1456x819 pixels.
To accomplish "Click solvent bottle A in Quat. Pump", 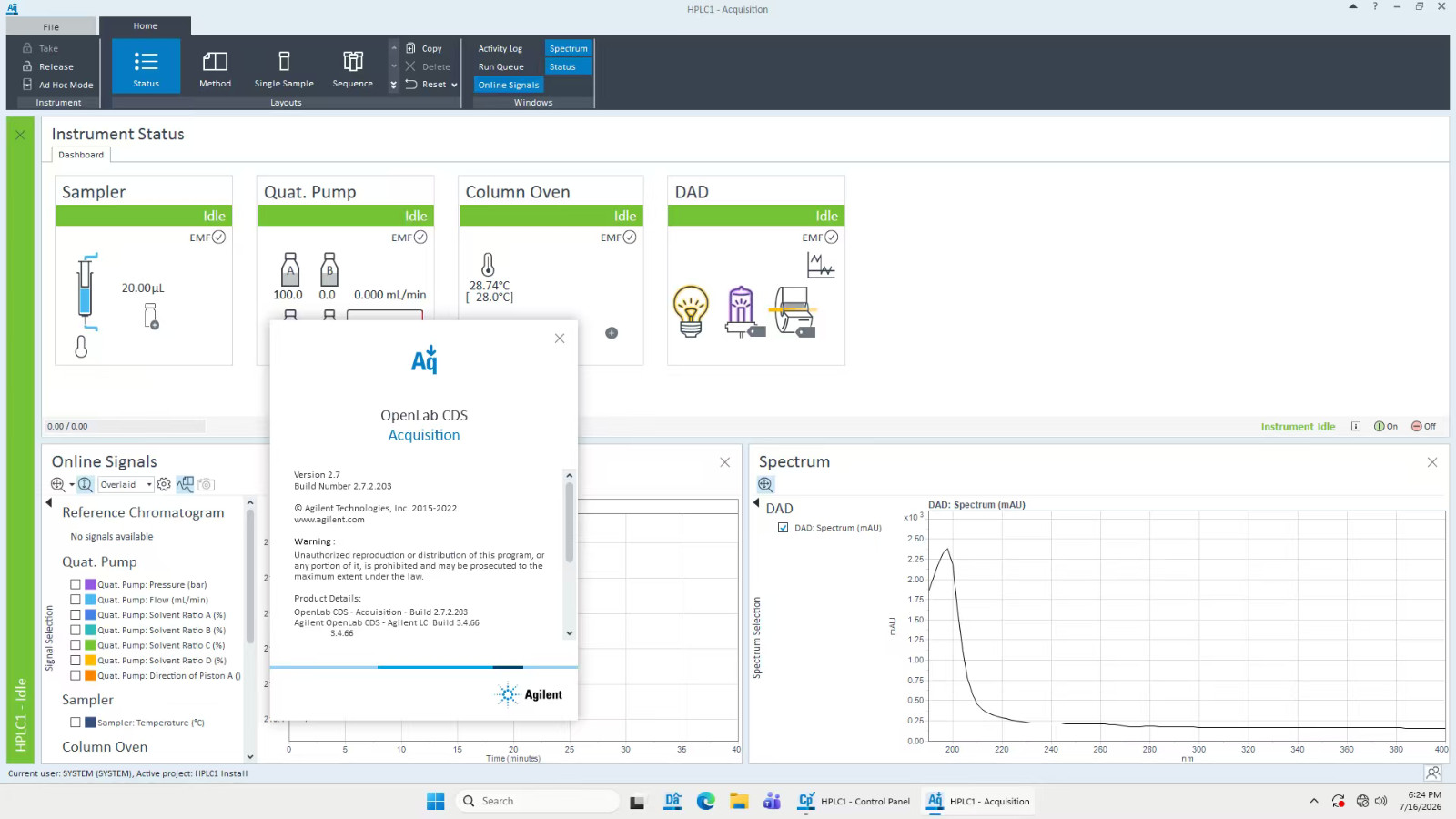I will pos(290,269).
